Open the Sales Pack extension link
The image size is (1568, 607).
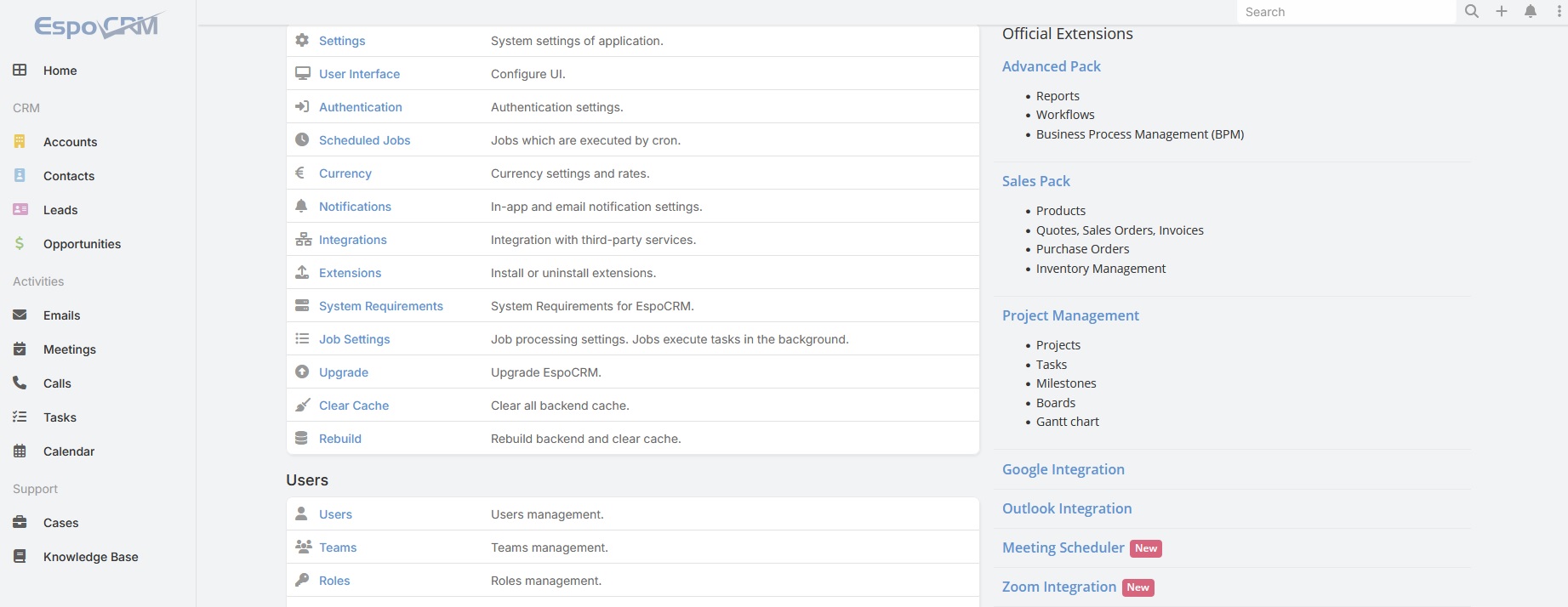pyautogui.click(x=1036, y=181)
